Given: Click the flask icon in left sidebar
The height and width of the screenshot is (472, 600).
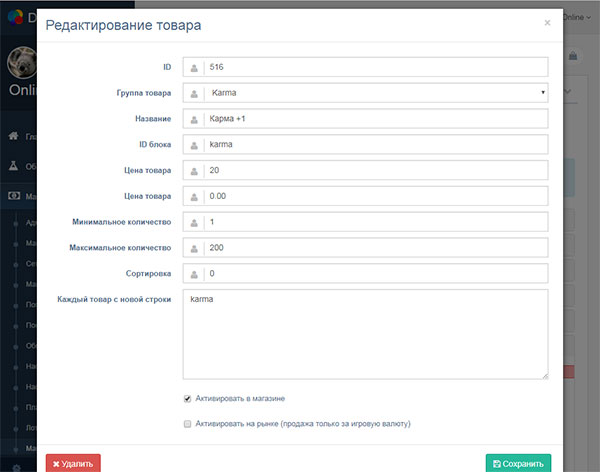Looking at the screenshot, I should click(x=13, y=166).
